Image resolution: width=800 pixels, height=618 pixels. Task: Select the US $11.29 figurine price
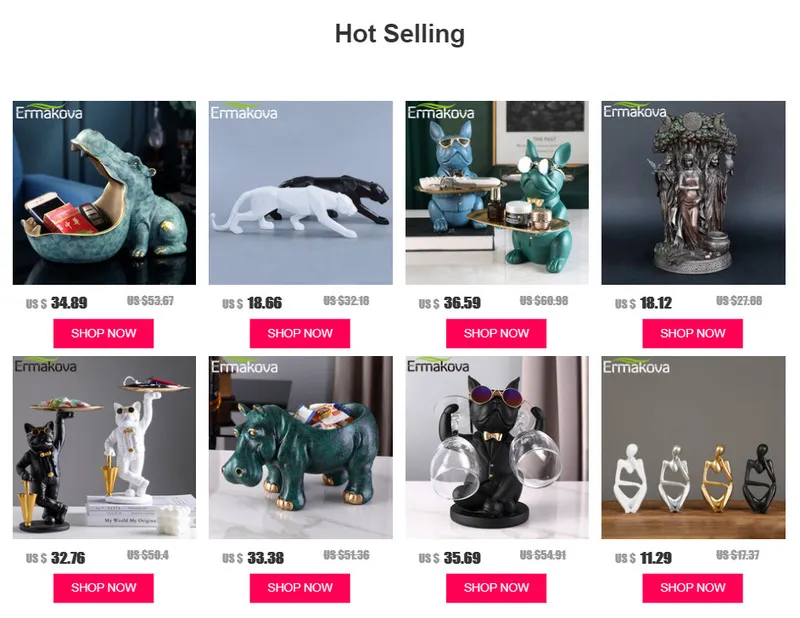[x=643, y=558]
